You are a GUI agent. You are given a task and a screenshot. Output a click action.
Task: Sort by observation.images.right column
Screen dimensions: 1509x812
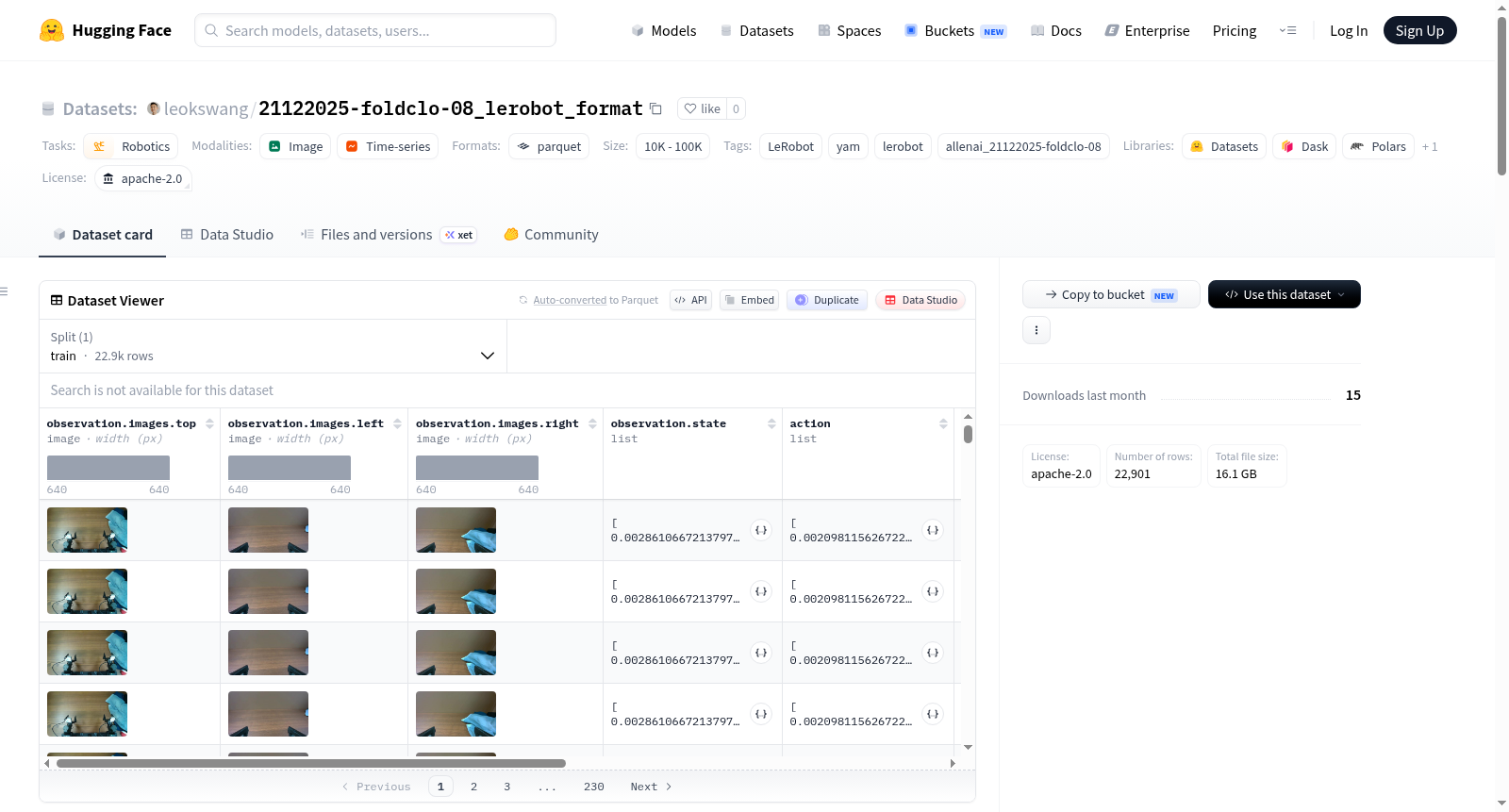pos(592,423)
